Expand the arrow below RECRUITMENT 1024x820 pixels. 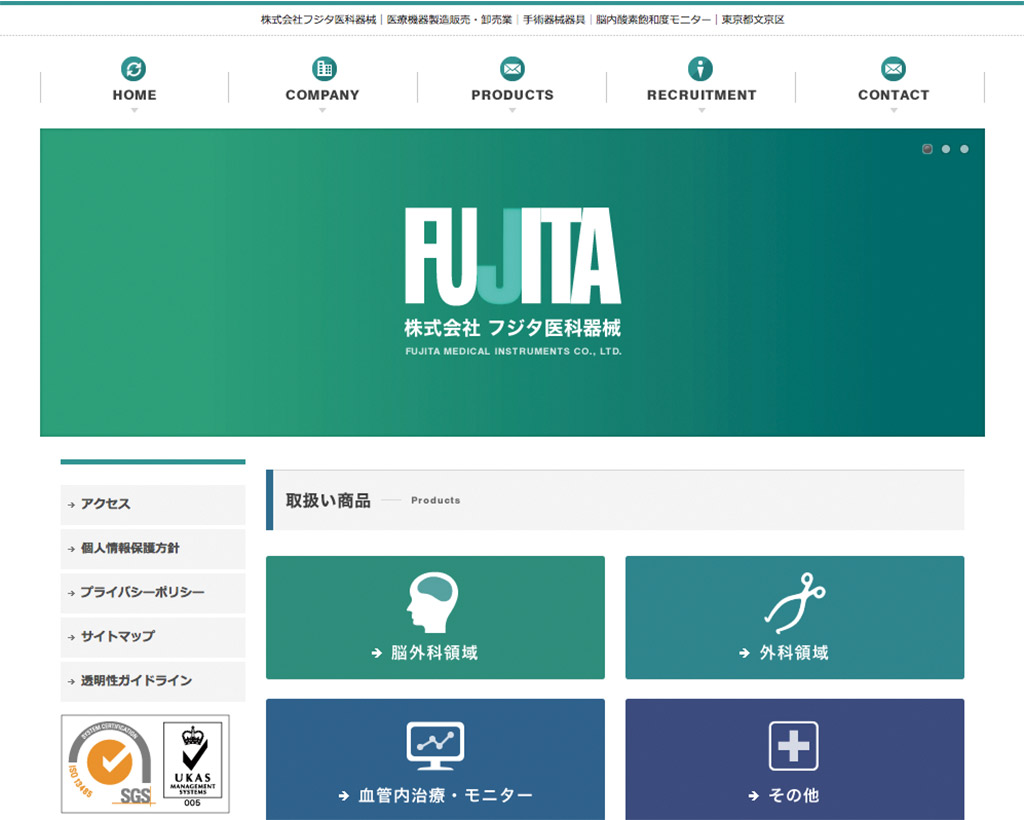(x=702, y=110)
